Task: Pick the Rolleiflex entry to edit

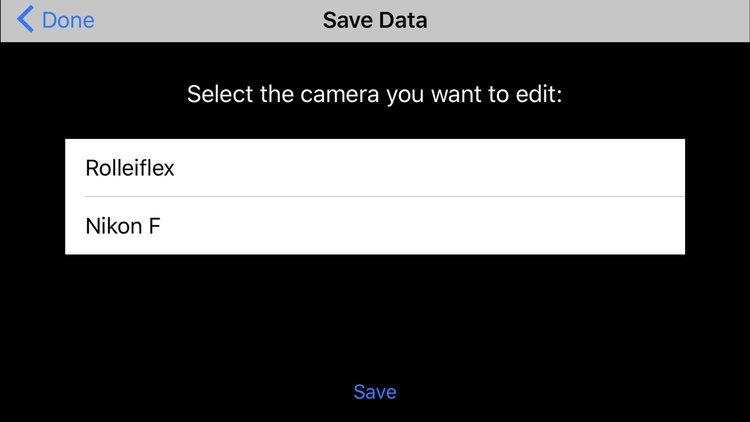Action: [374, 168]
